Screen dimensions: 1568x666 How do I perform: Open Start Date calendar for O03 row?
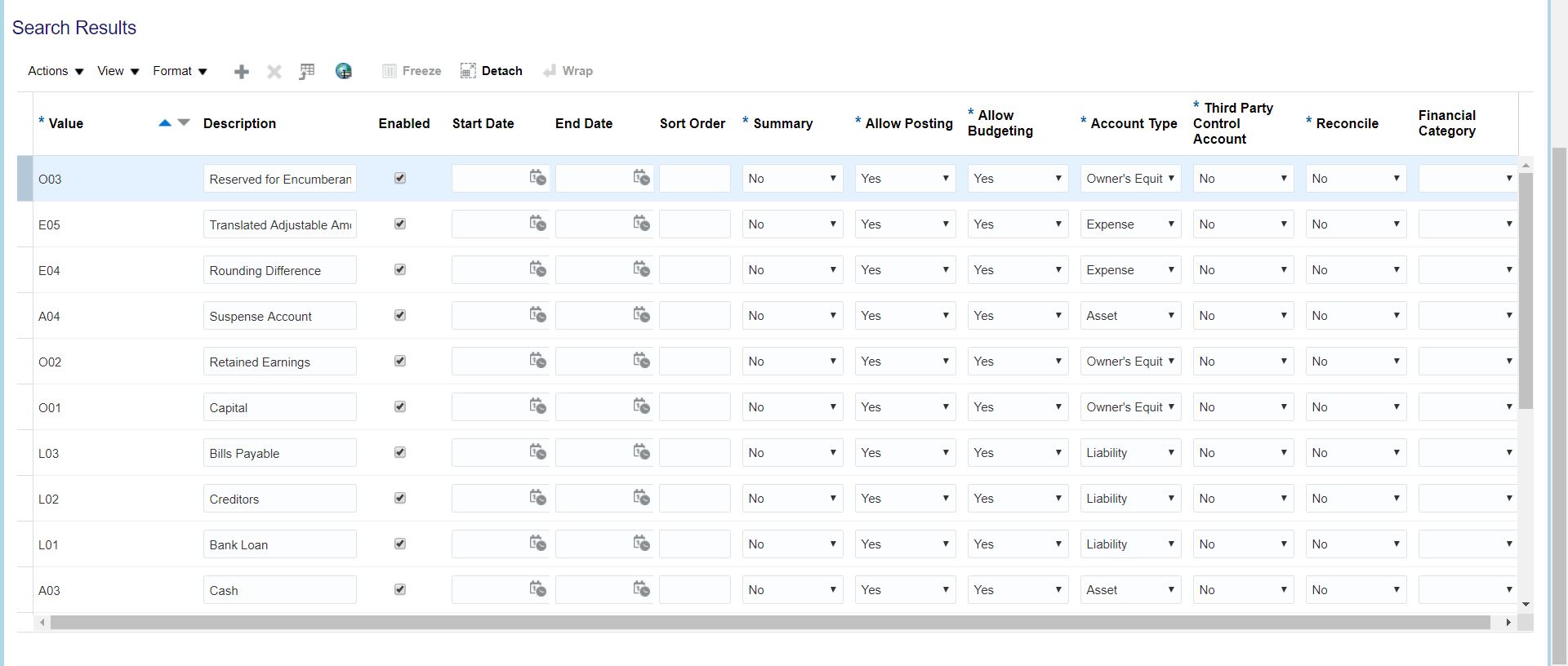[x=537, y=178]
